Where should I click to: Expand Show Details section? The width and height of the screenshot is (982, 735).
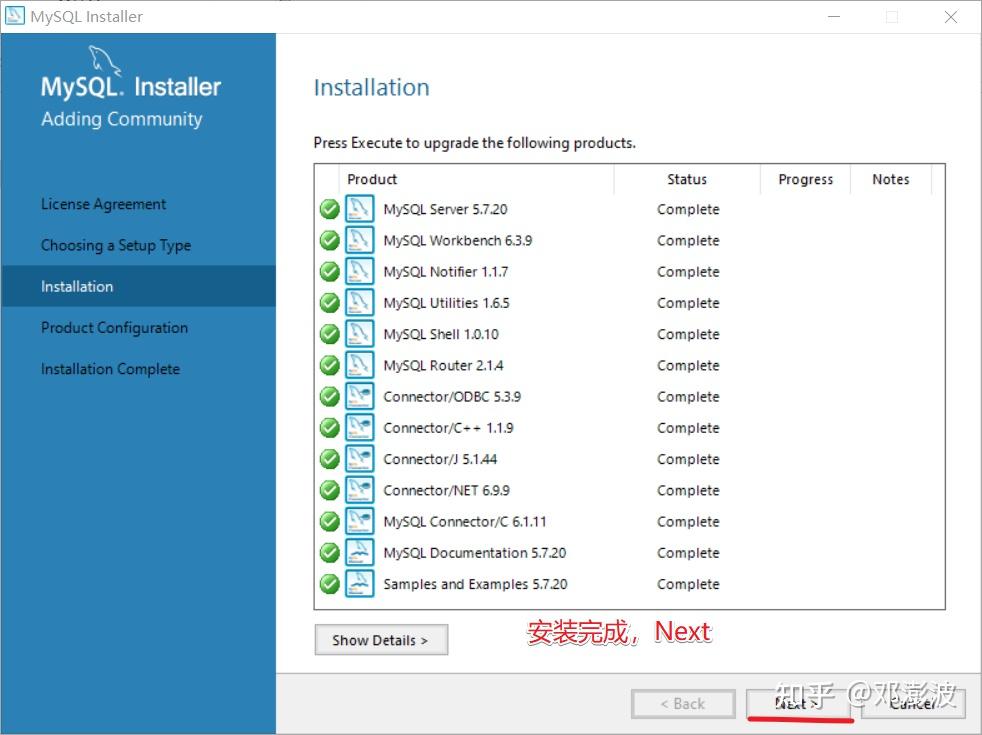[x=381, y=640]
